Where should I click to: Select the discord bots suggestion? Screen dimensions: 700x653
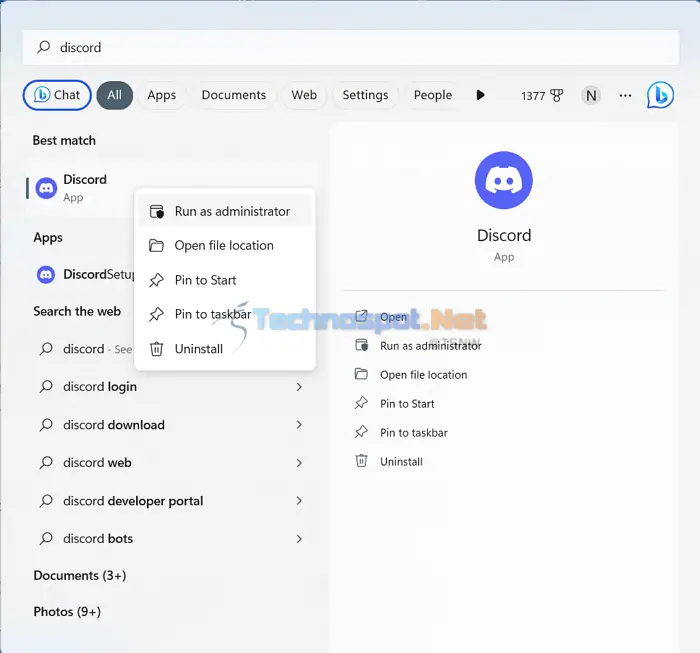pyautogui.click(x=172, y=539)
